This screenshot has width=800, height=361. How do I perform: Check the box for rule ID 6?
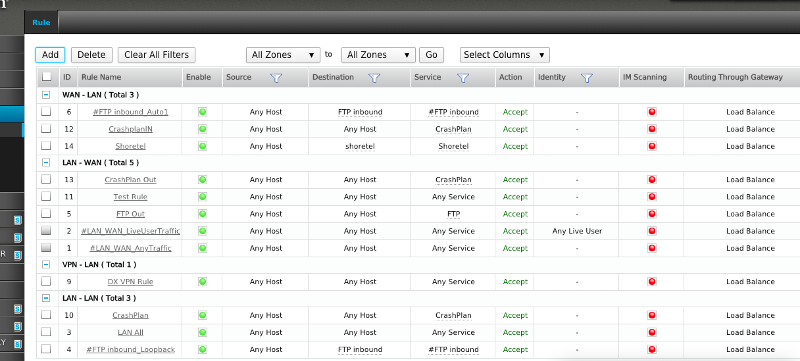(46, 111)
